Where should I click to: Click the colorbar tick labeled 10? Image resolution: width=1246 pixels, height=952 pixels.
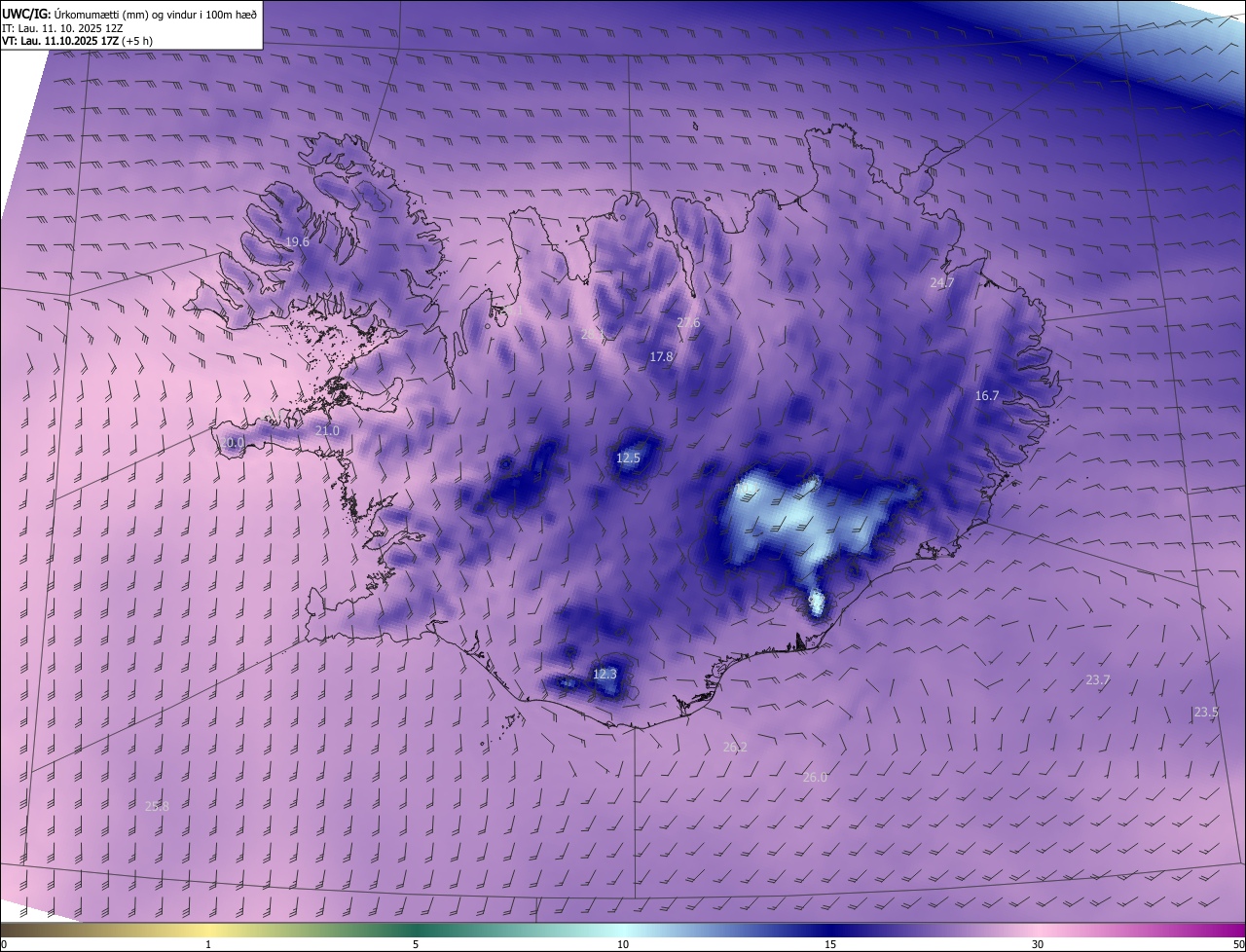(623, 944)
